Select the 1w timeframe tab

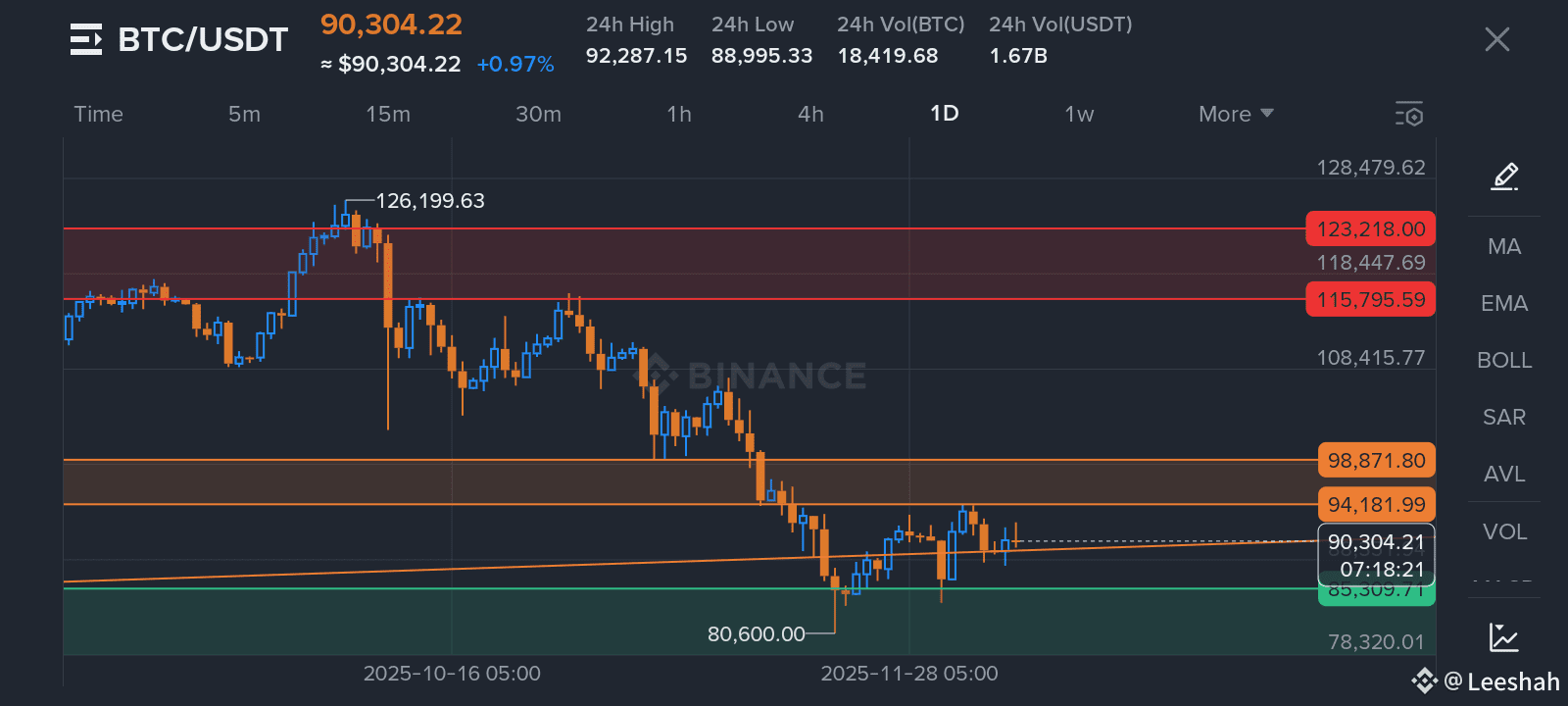coord(1079,115)
